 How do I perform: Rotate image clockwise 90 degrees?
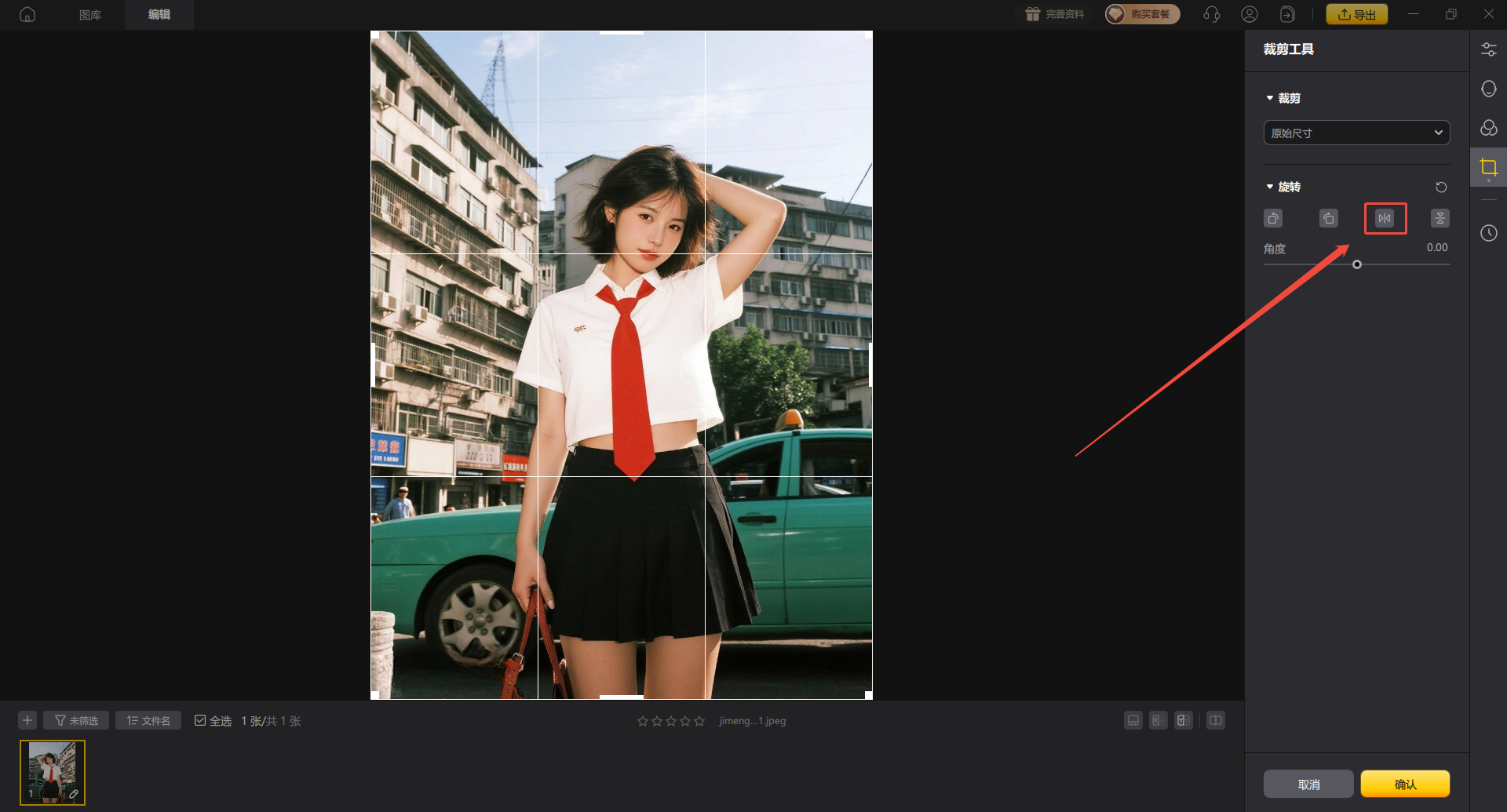[1328, 218]
